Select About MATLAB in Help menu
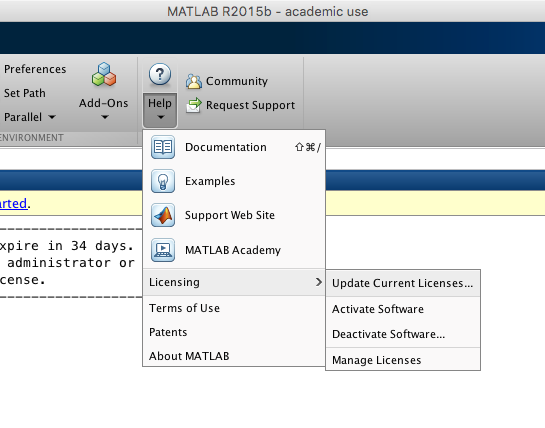The height and width of the screenshot is (428, 545). (234, 356)
